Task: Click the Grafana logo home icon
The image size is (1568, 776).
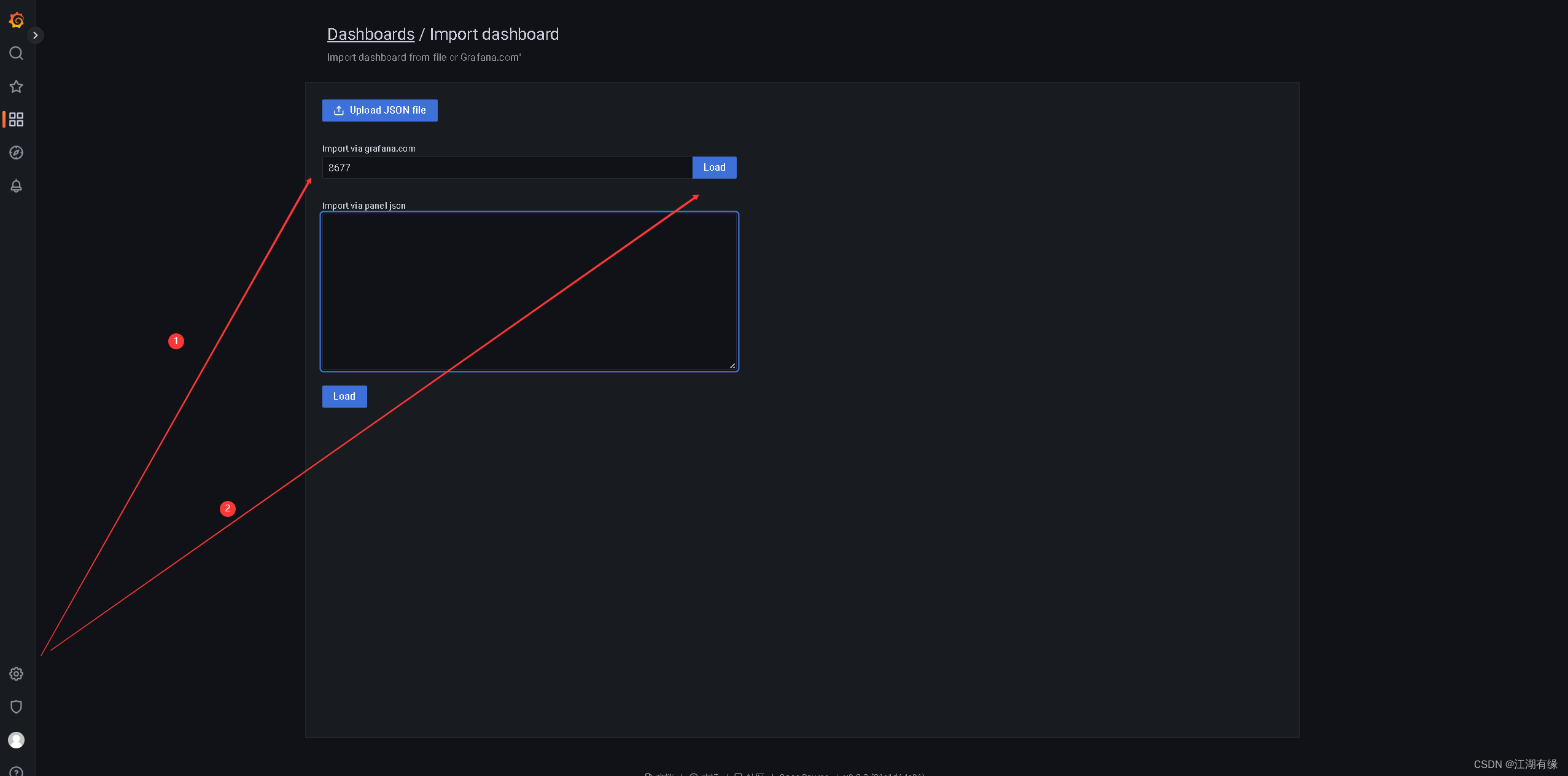Action: [x=17, y=20]
